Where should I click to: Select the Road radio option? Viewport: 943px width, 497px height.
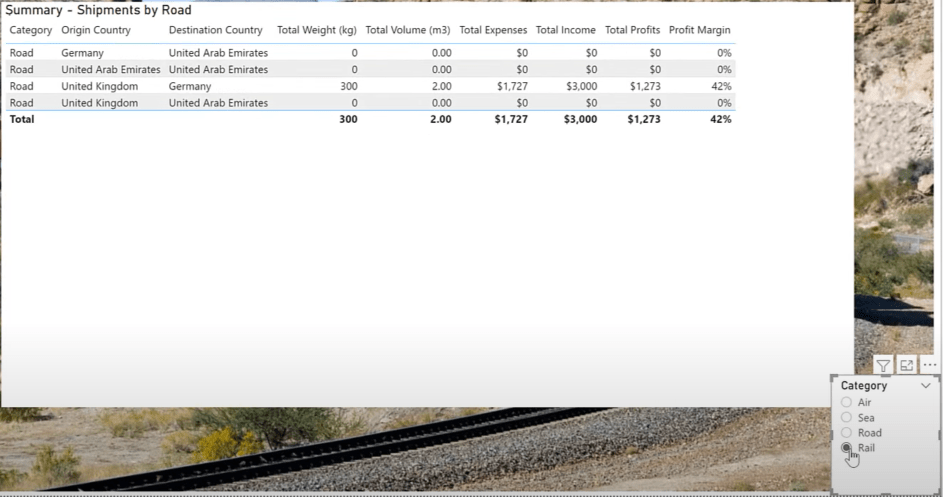[x=846, y=433]
